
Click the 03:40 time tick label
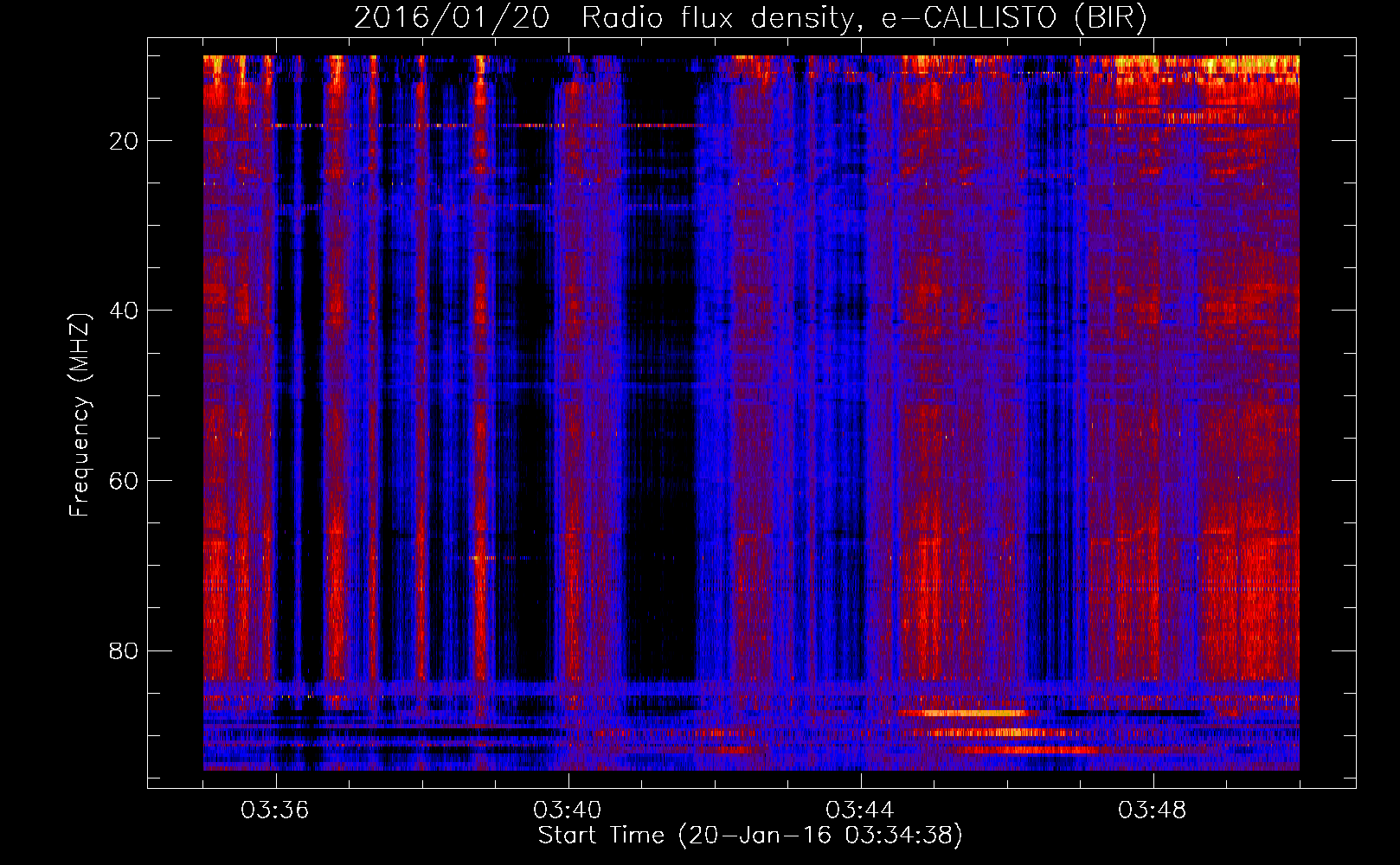[568, 811]
